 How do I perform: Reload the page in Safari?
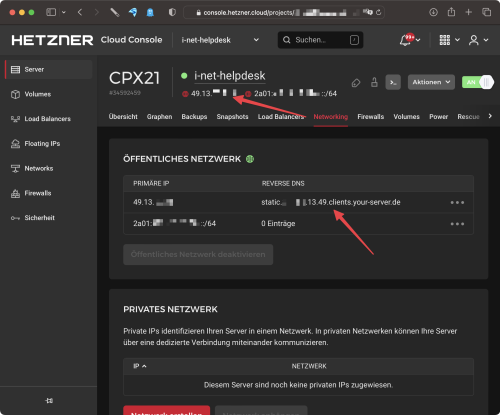(x=379, y=12)
